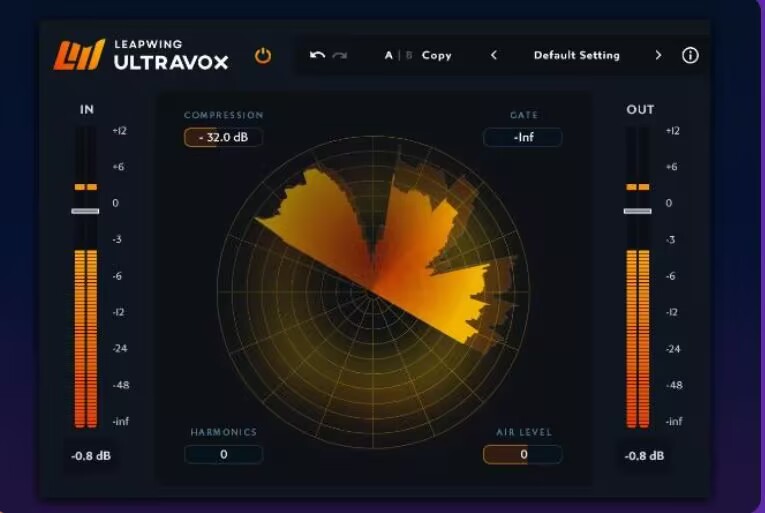
Task: Click the OUT meter peak hold marker
Action: (x=638, y=187)
